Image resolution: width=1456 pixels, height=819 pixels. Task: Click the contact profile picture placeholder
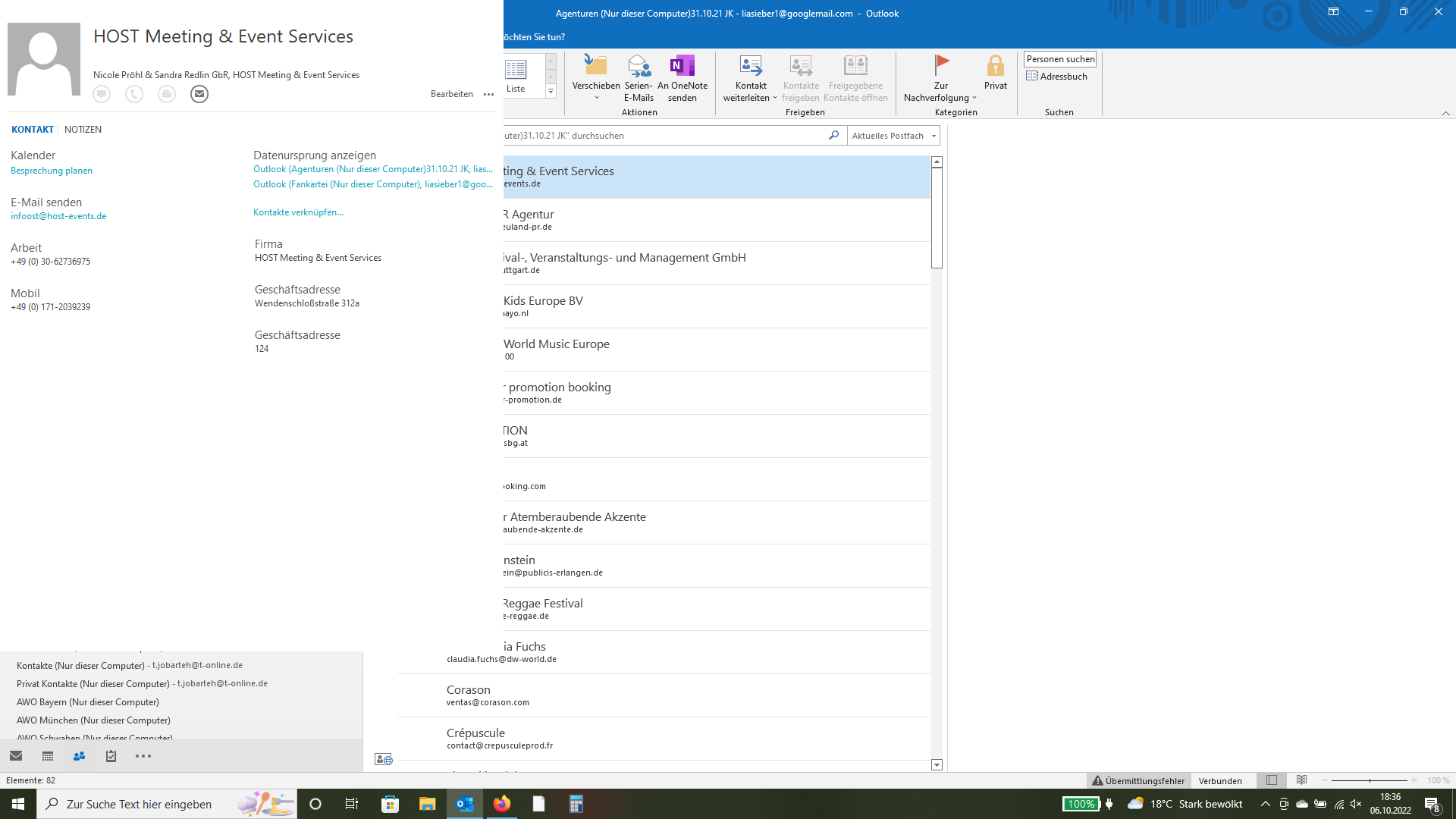click(44, 59)
